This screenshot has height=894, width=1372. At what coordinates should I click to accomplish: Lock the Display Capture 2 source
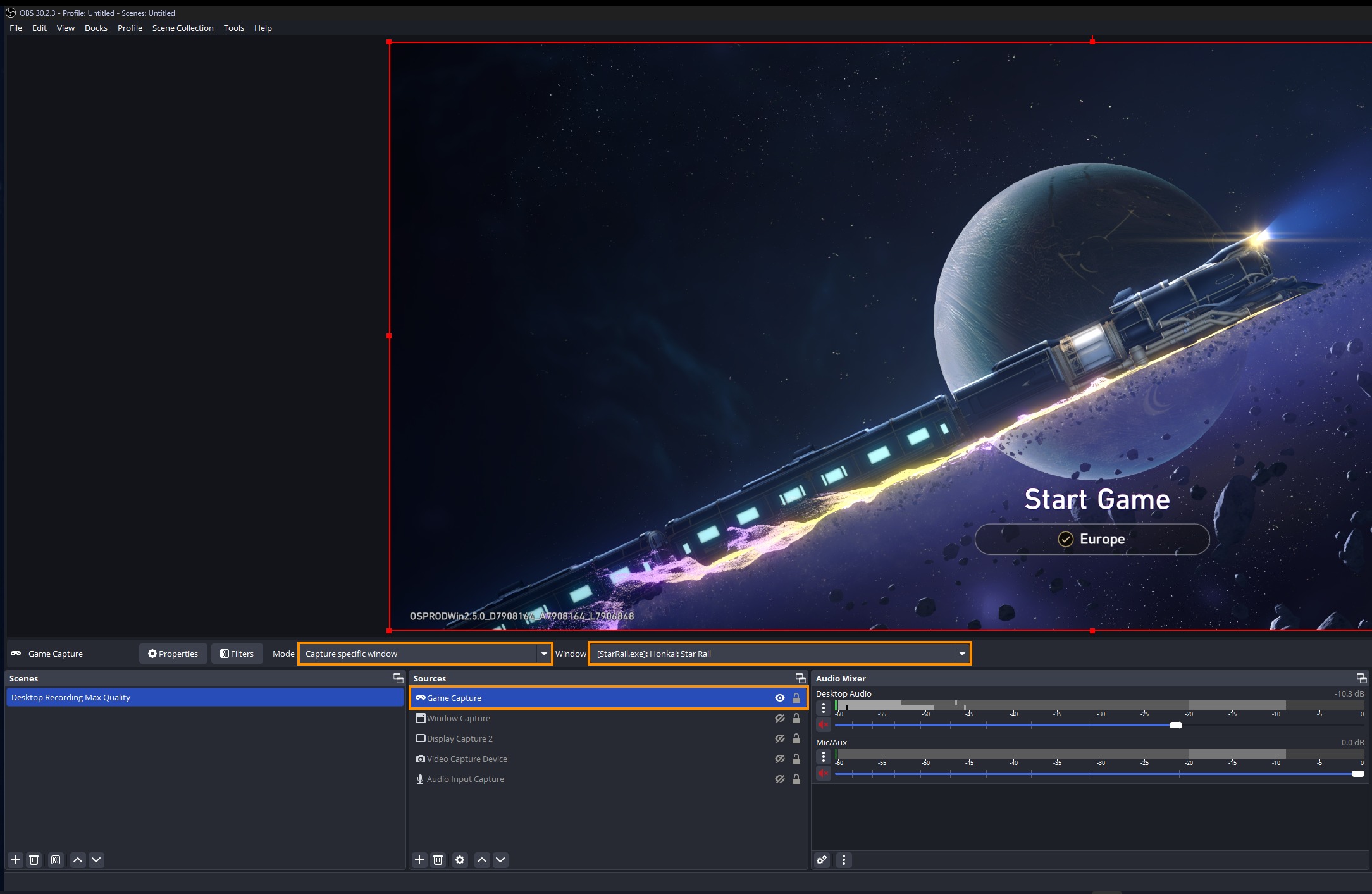(796, 738)
